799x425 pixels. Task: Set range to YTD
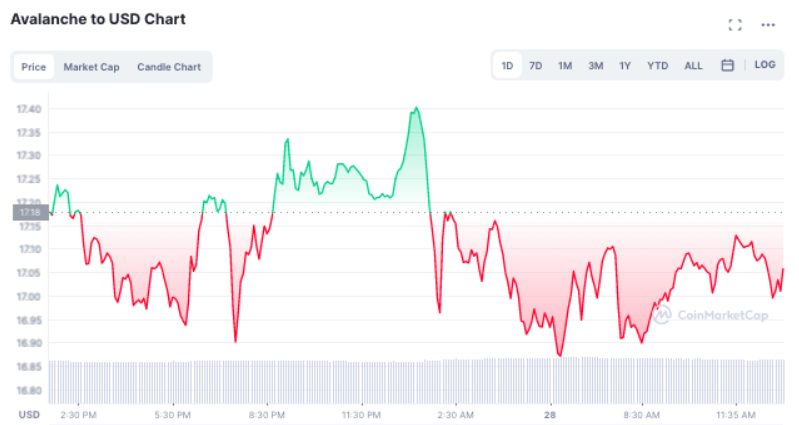click(x=657, y=66)
